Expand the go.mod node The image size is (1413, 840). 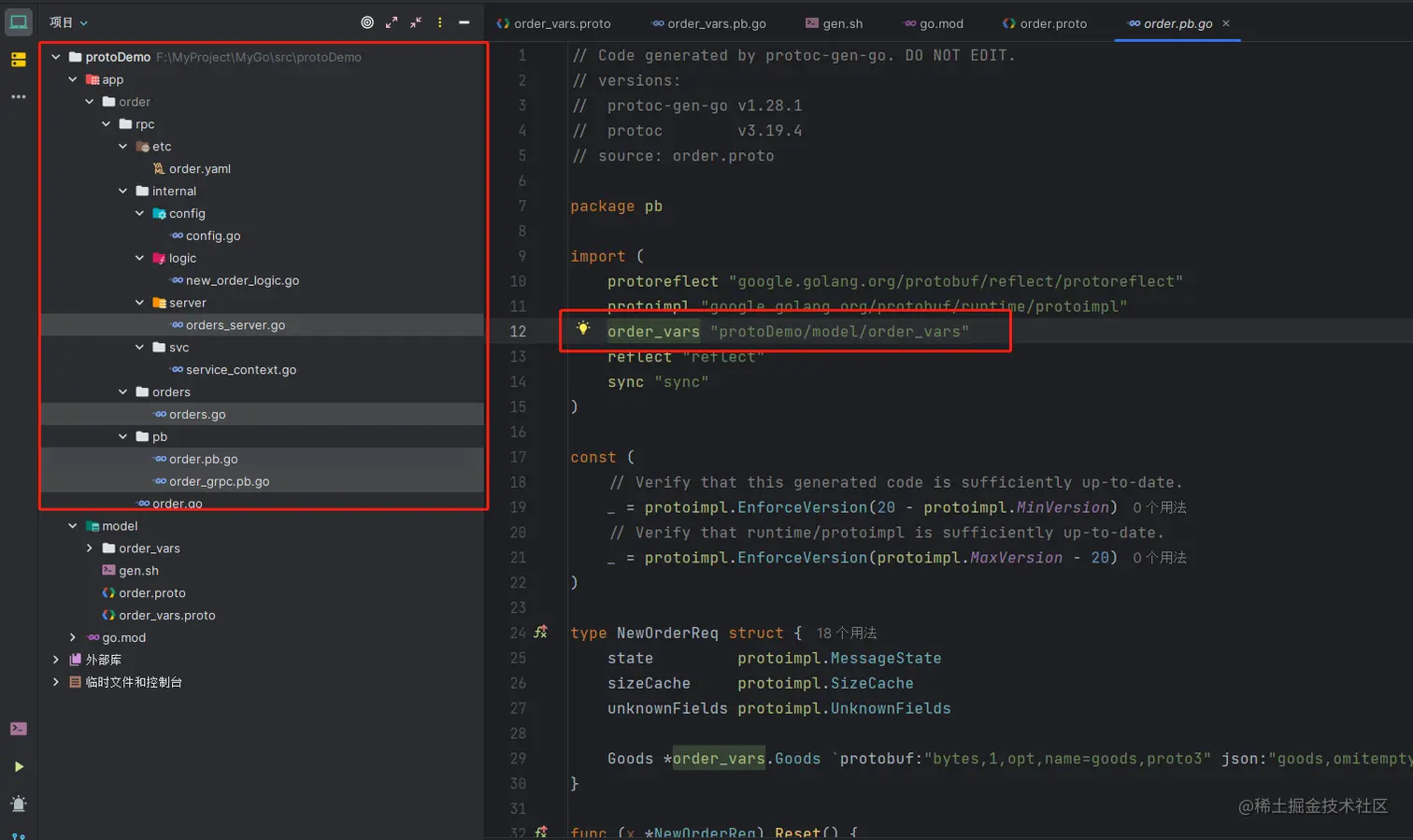tap(73, 638)
